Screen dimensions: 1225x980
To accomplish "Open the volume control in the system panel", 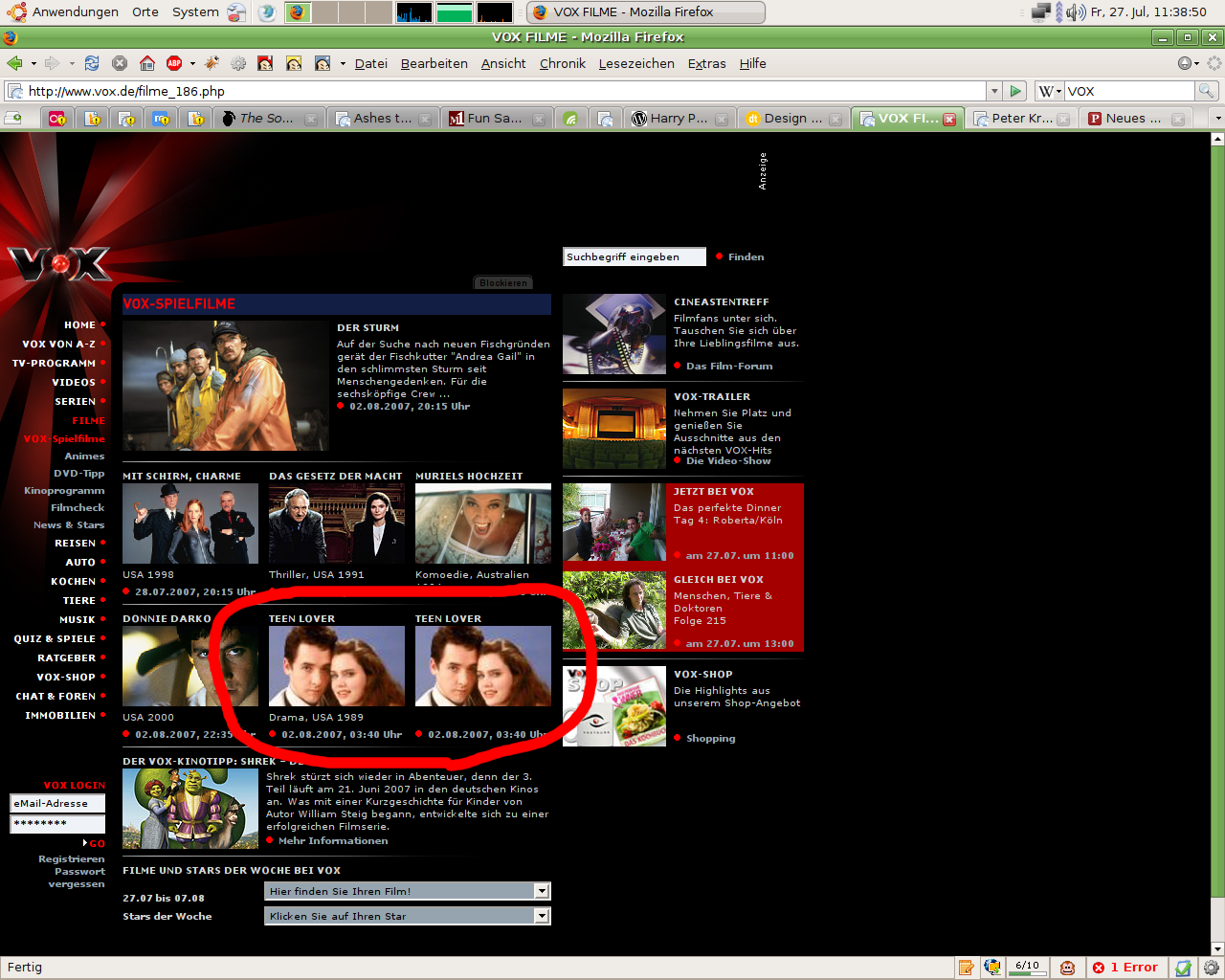I will [1077, 11].
